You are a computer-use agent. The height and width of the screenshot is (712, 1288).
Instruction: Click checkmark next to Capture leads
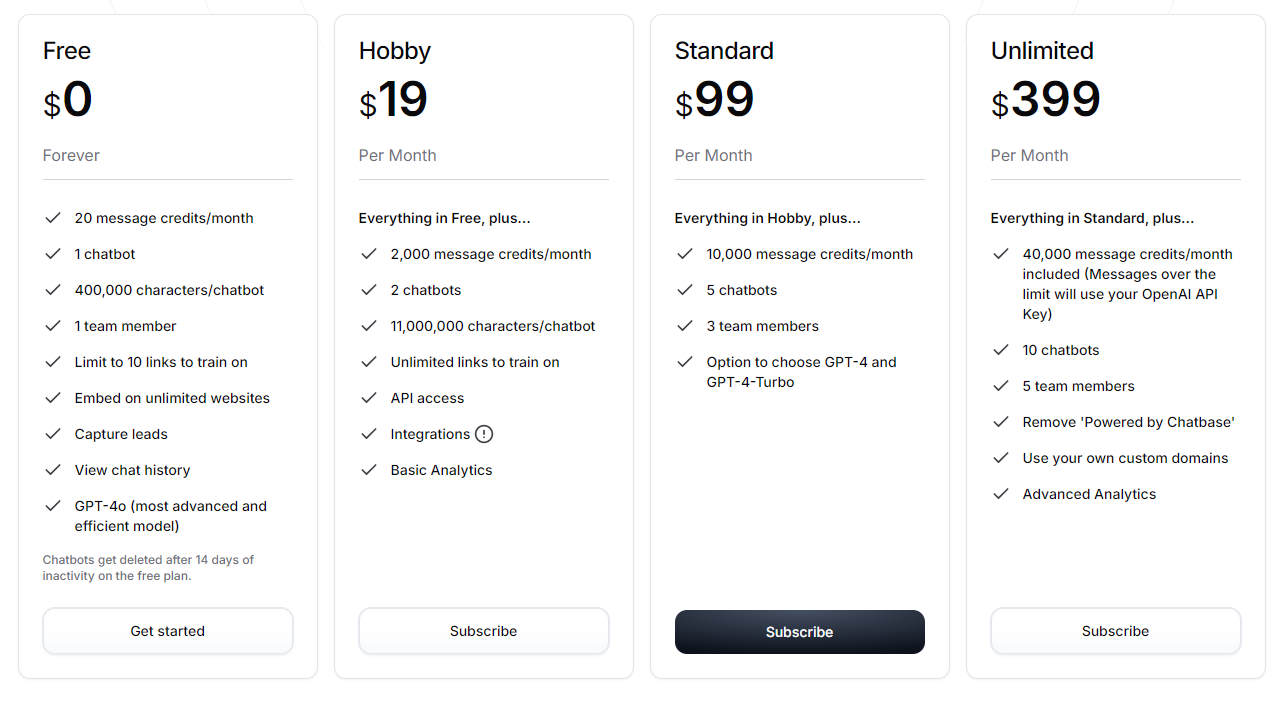tap(53, 434)
